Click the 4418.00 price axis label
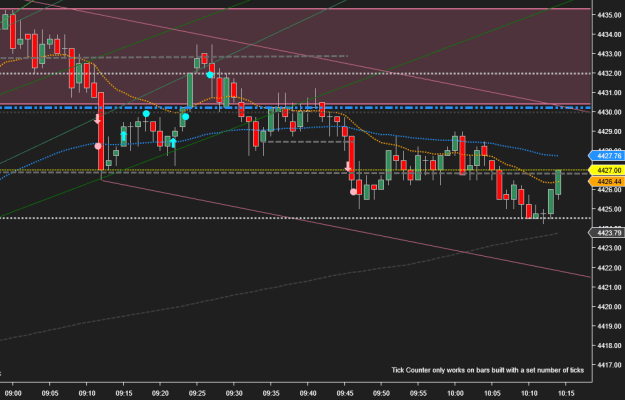Viewport: 625px width, 400px height. tap(609, 345)
